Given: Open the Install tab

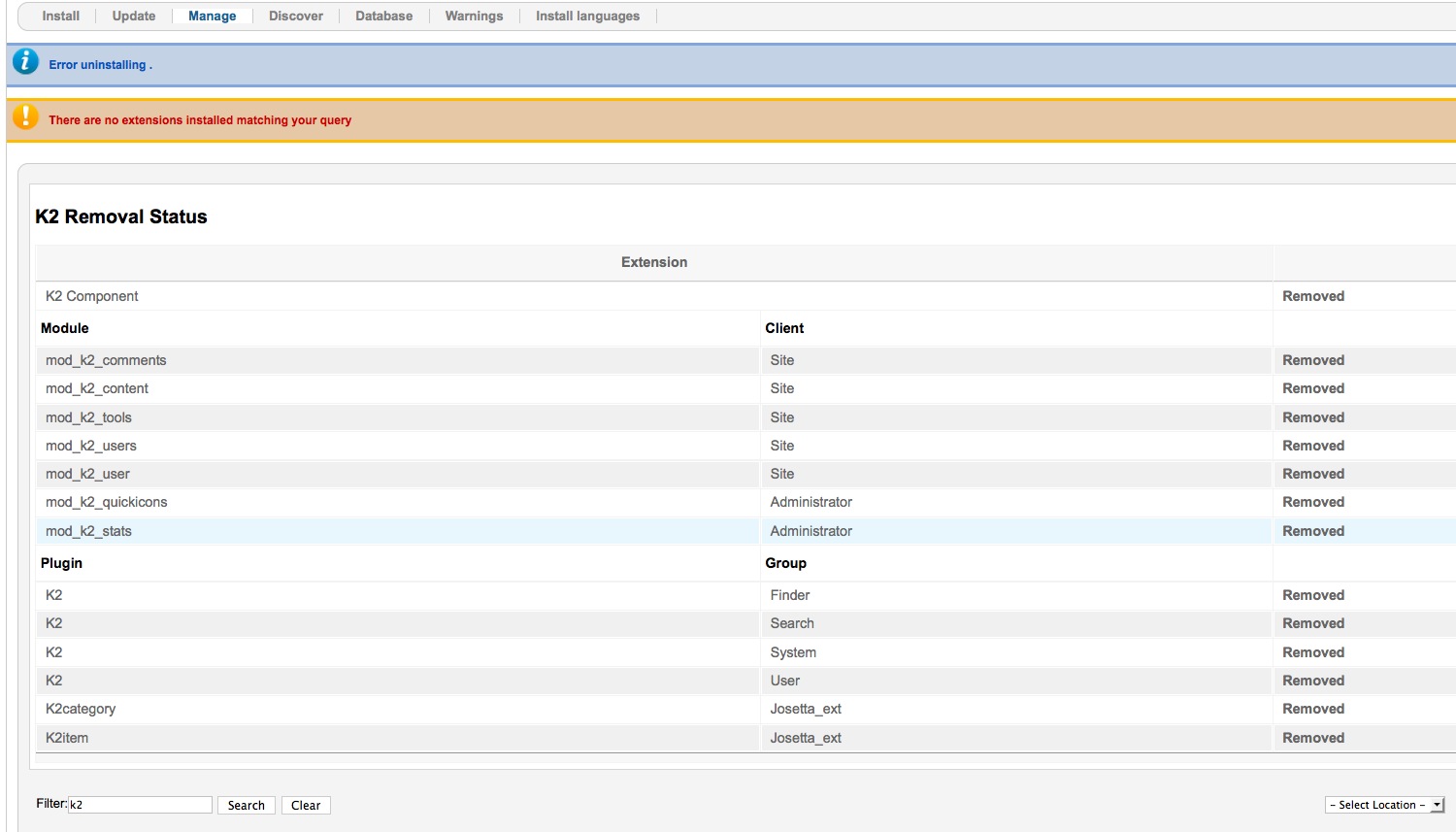Looking at the screenshot, I should [60, 16].
